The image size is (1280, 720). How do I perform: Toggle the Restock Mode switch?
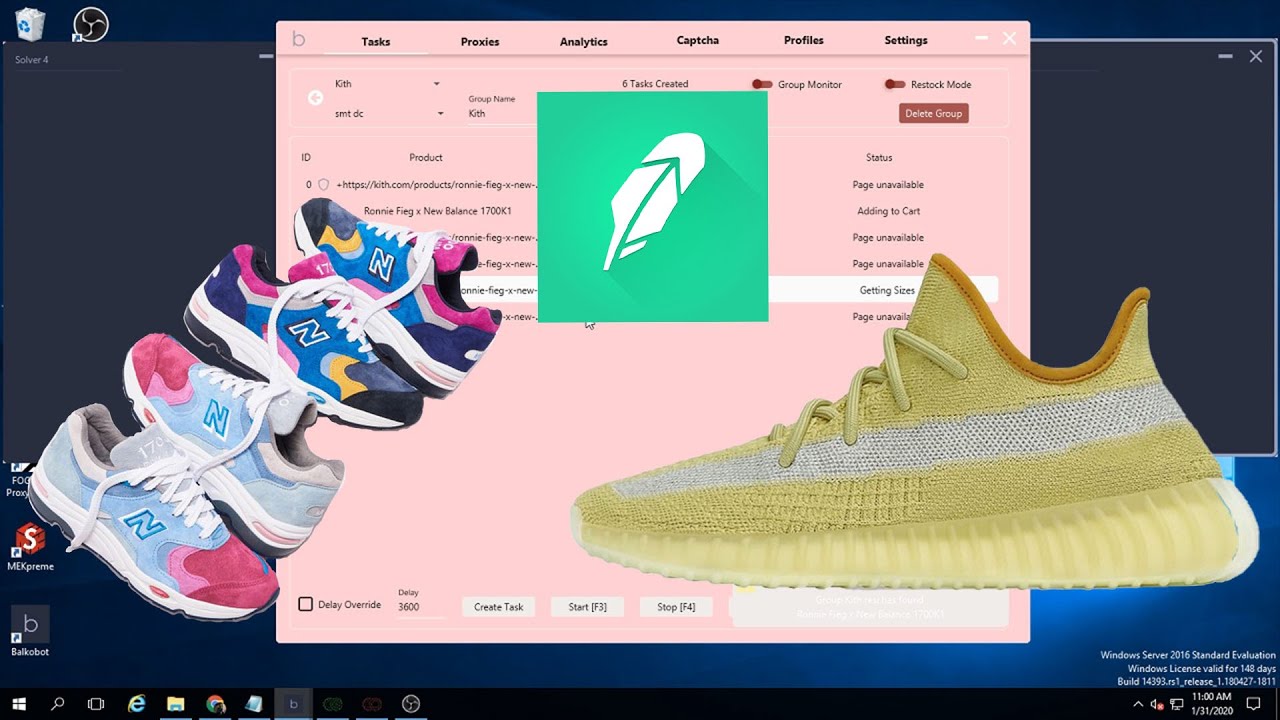(895, 85)
